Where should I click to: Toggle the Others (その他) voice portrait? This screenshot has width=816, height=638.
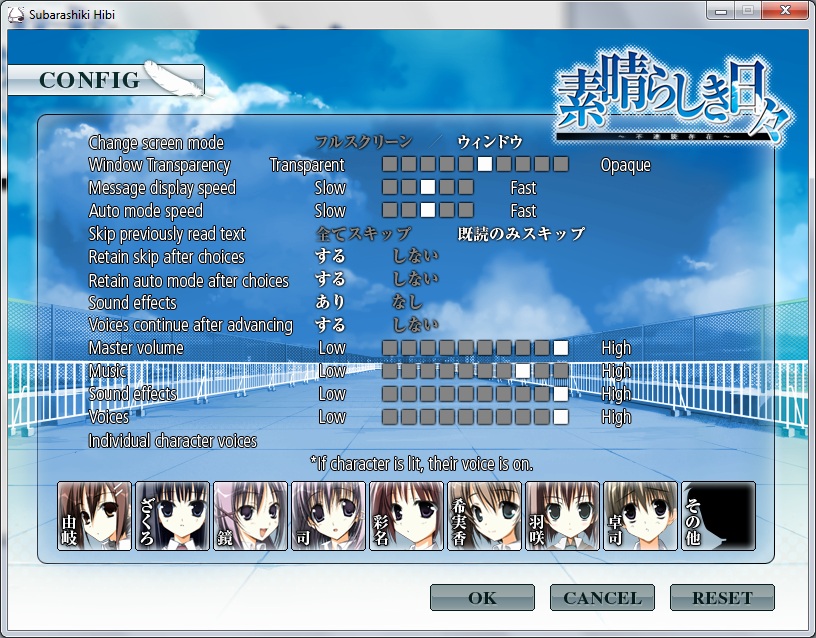tap(719, 516)
